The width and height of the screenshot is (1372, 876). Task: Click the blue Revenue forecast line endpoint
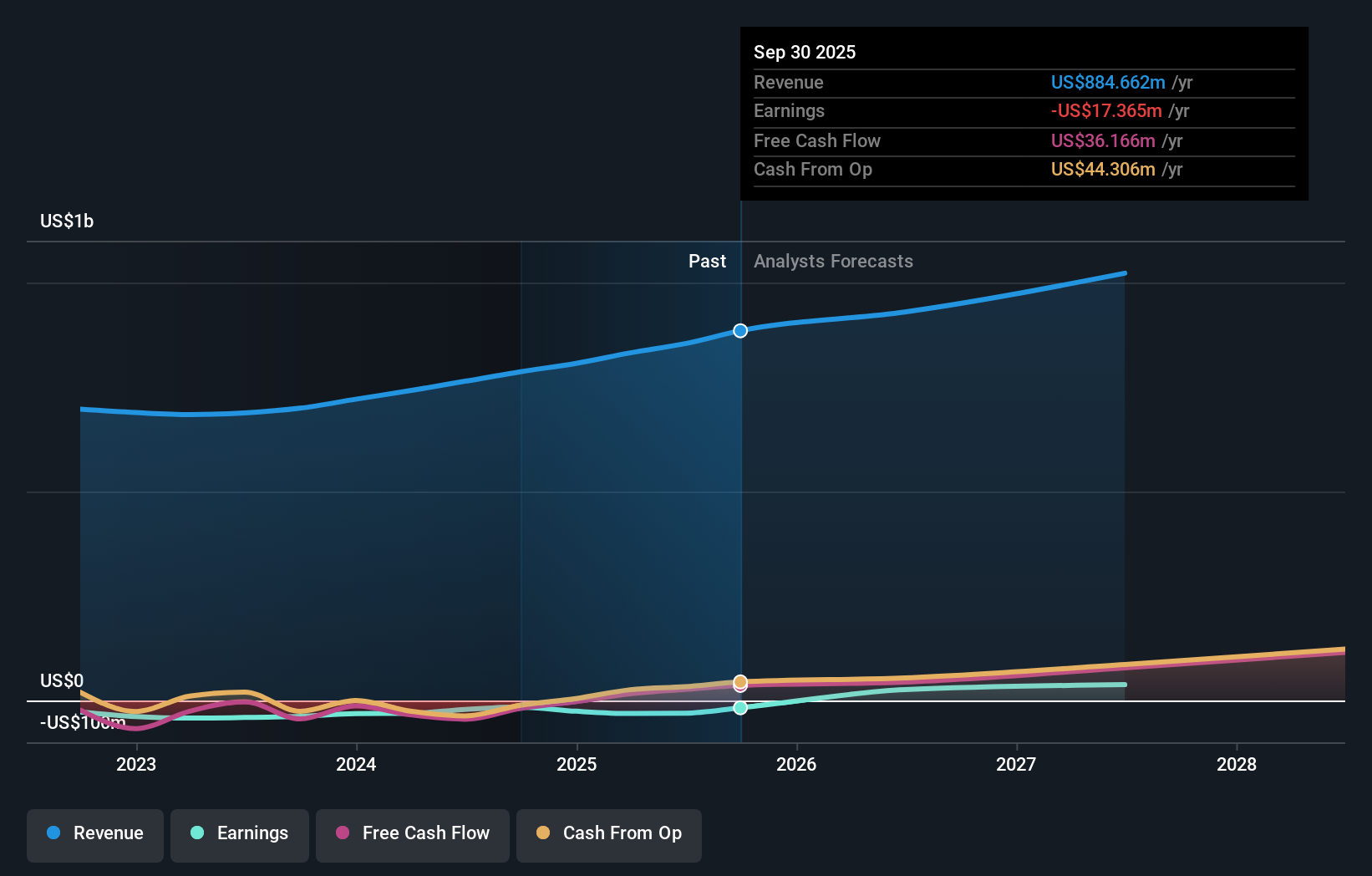[x=1125, y=272]
